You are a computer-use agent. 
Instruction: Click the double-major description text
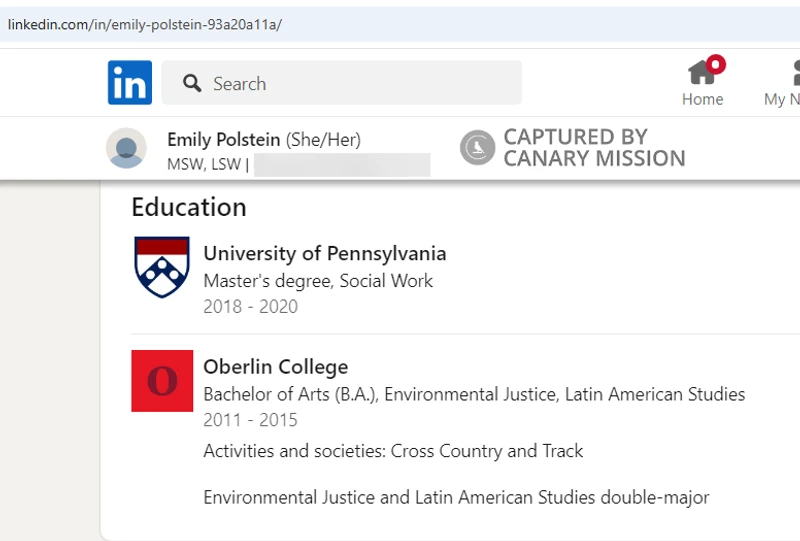[456, 498]
